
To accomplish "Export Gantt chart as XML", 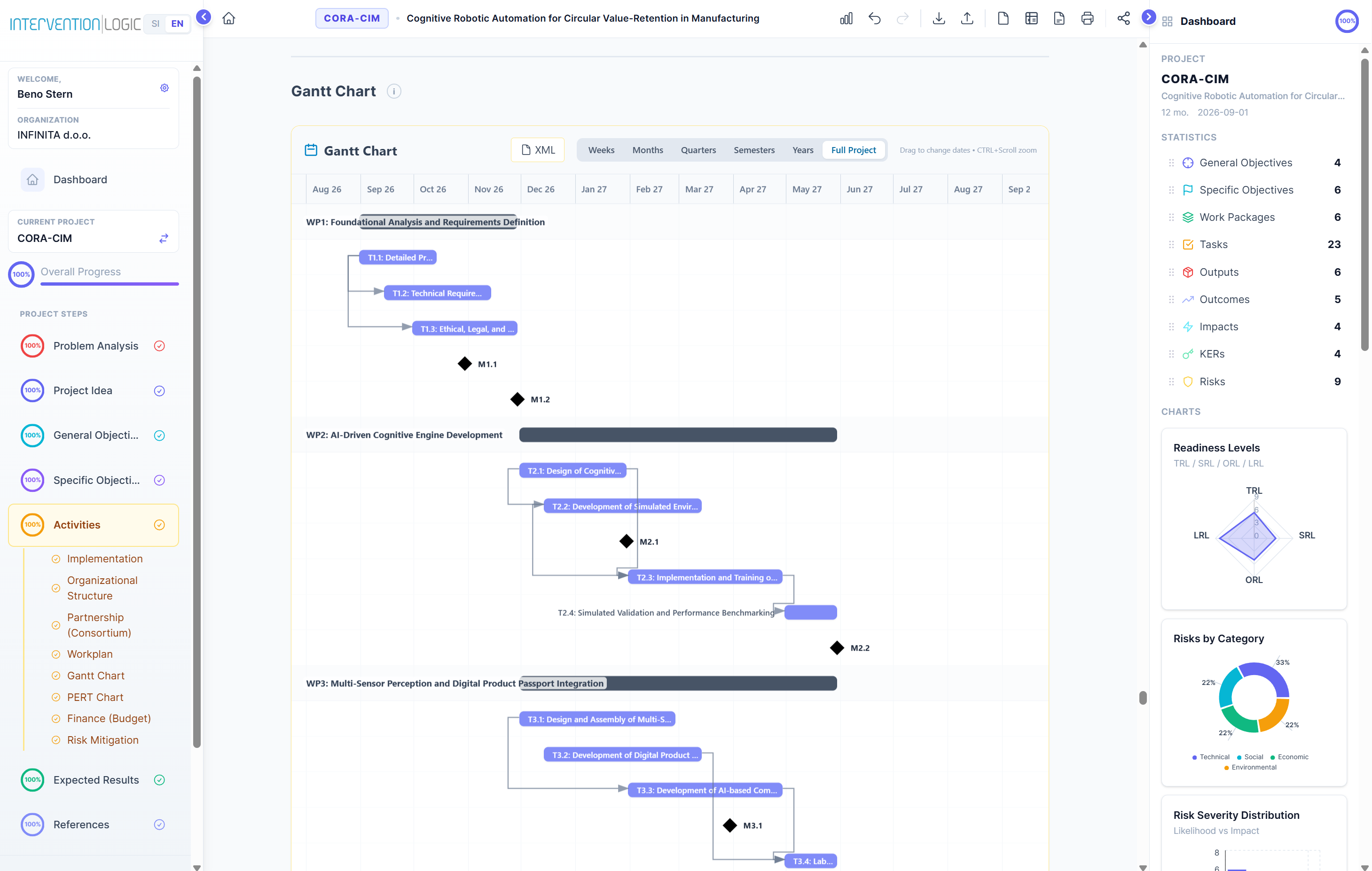I will pyautogui.click(x=537, y=150).
